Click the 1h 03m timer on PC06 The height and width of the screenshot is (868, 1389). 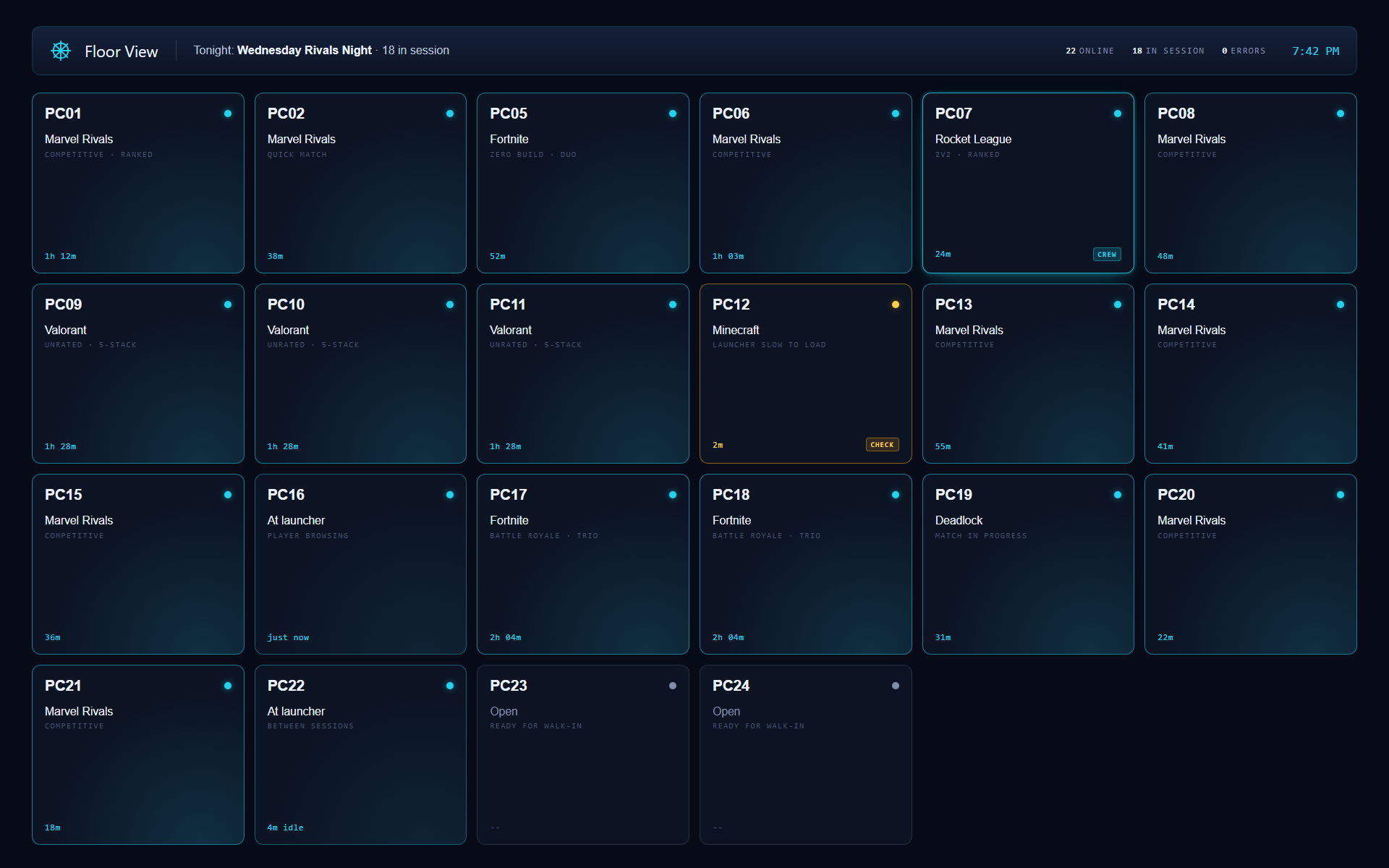click(728, 256)
